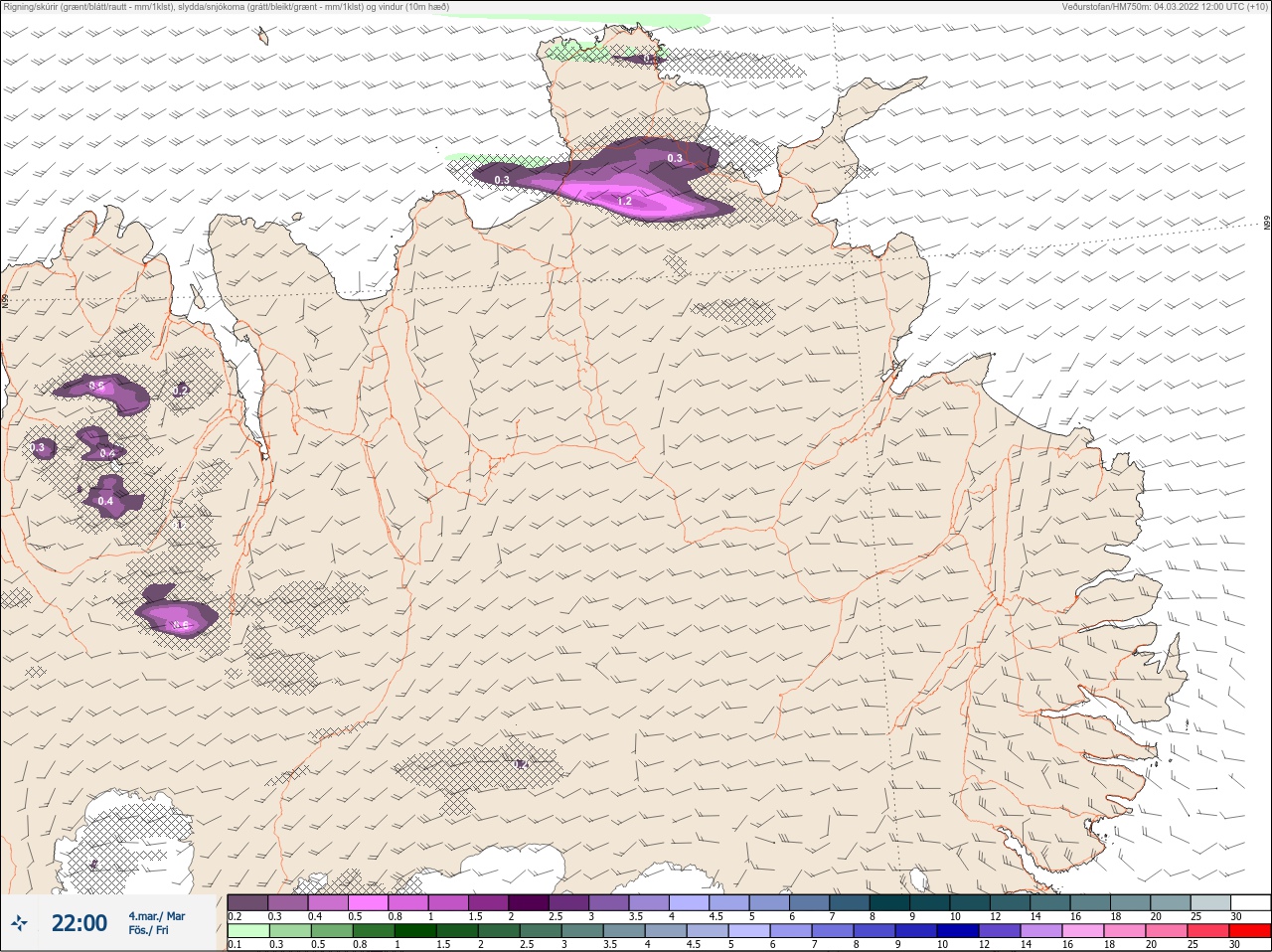The height and width of the screenshot is (952, 1272).
Task: Click the 0.5 precipitation value on the map
Action: [x=96, y=386]
